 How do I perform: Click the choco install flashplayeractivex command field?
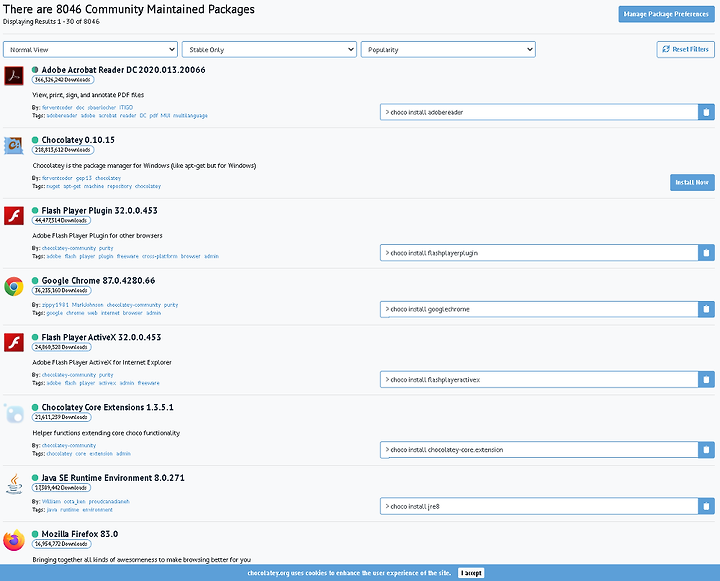pos(539,379)
